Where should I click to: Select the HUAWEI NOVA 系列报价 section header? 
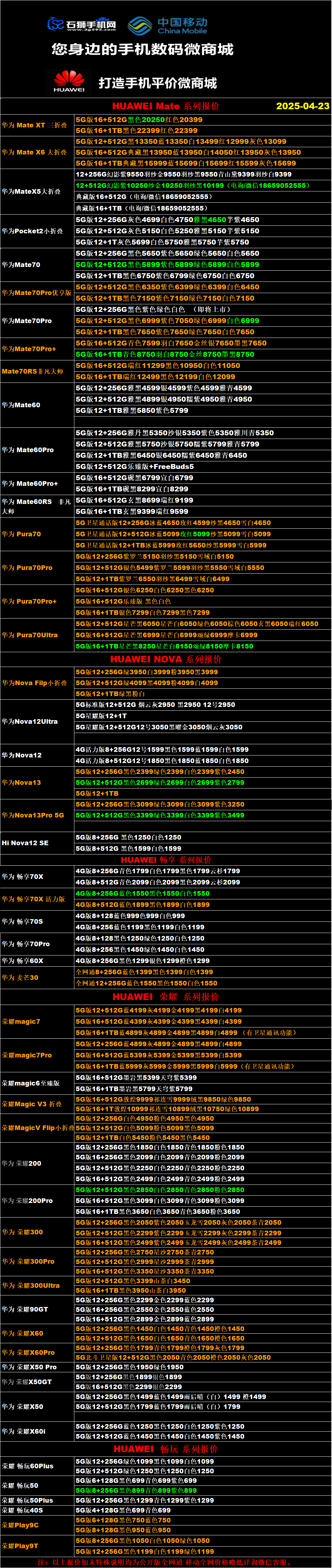[166, 659]
